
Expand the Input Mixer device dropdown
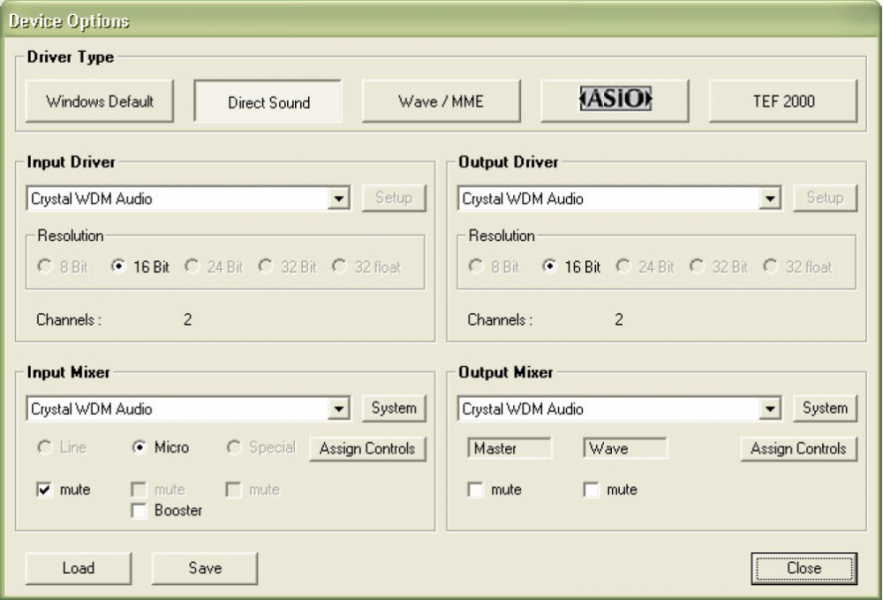(338, 408)
